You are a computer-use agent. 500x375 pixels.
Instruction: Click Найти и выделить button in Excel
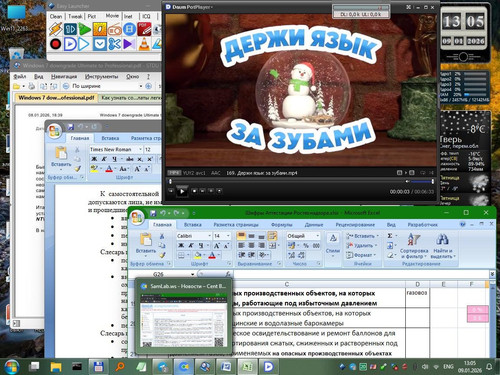tap(443, 246)
